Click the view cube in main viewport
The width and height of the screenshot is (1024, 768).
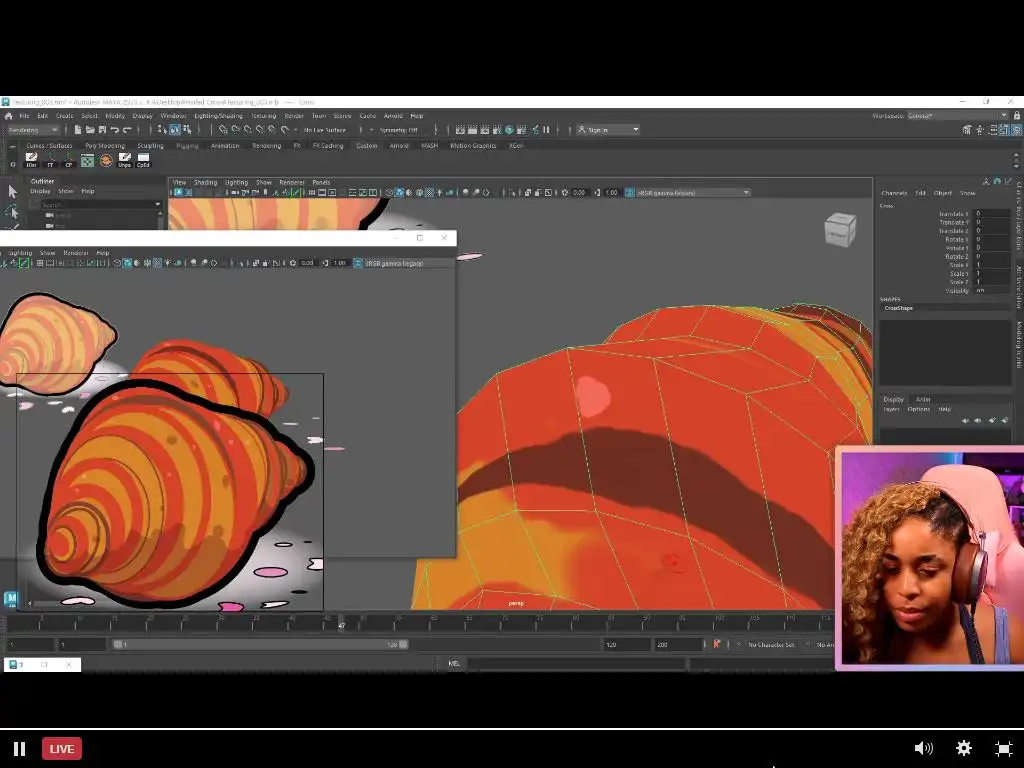point(840,230)
